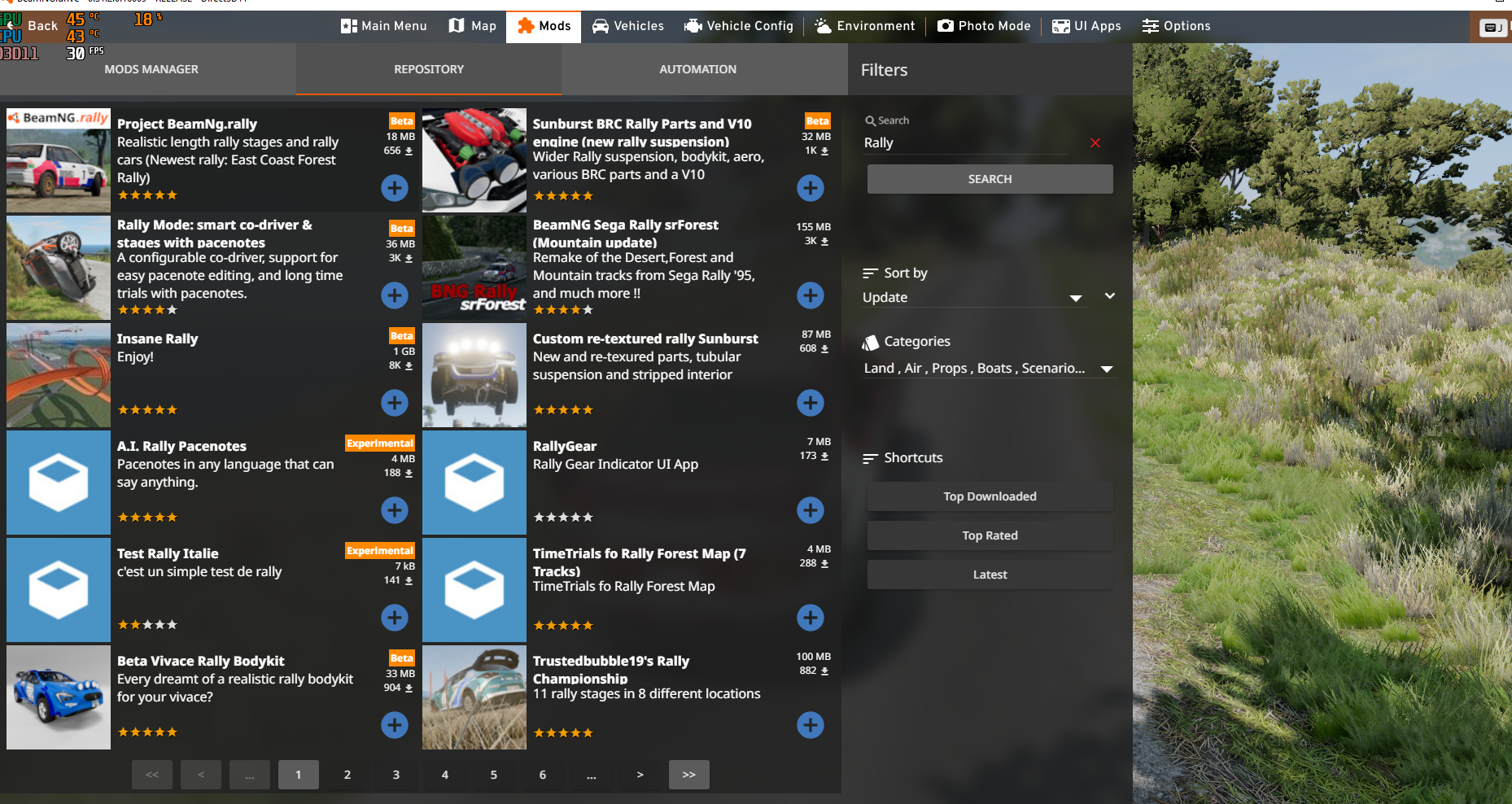Open A.I. Rally Pacenotes title
This screenshot has height=804, width=1512.
pyautogui.click(x=181, y=446)
